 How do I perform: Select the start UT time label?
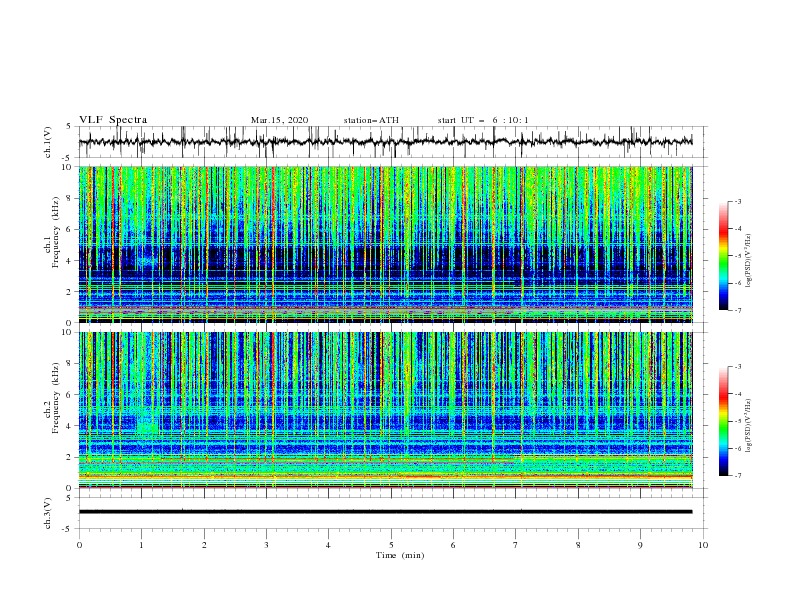pos(483,120)
